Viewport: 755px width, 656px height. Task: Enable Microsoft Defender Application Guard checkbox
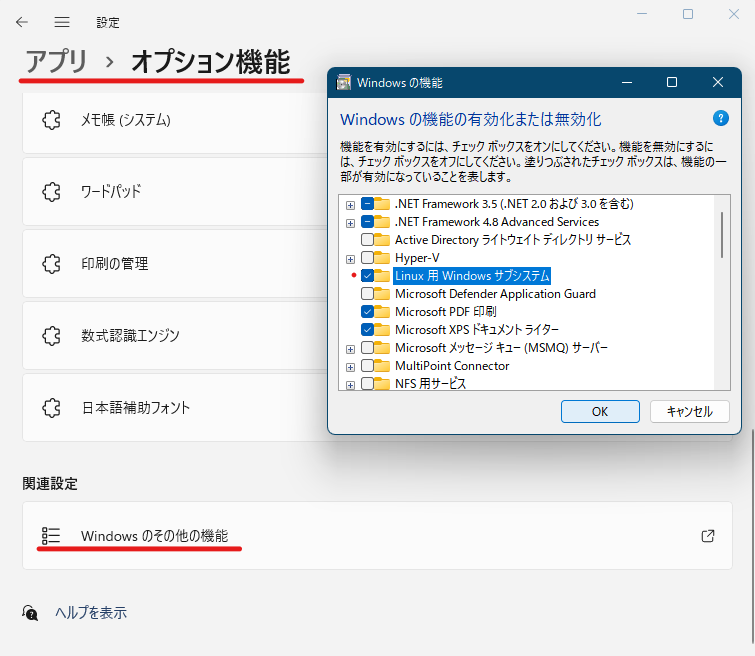[x=367, y=293]
